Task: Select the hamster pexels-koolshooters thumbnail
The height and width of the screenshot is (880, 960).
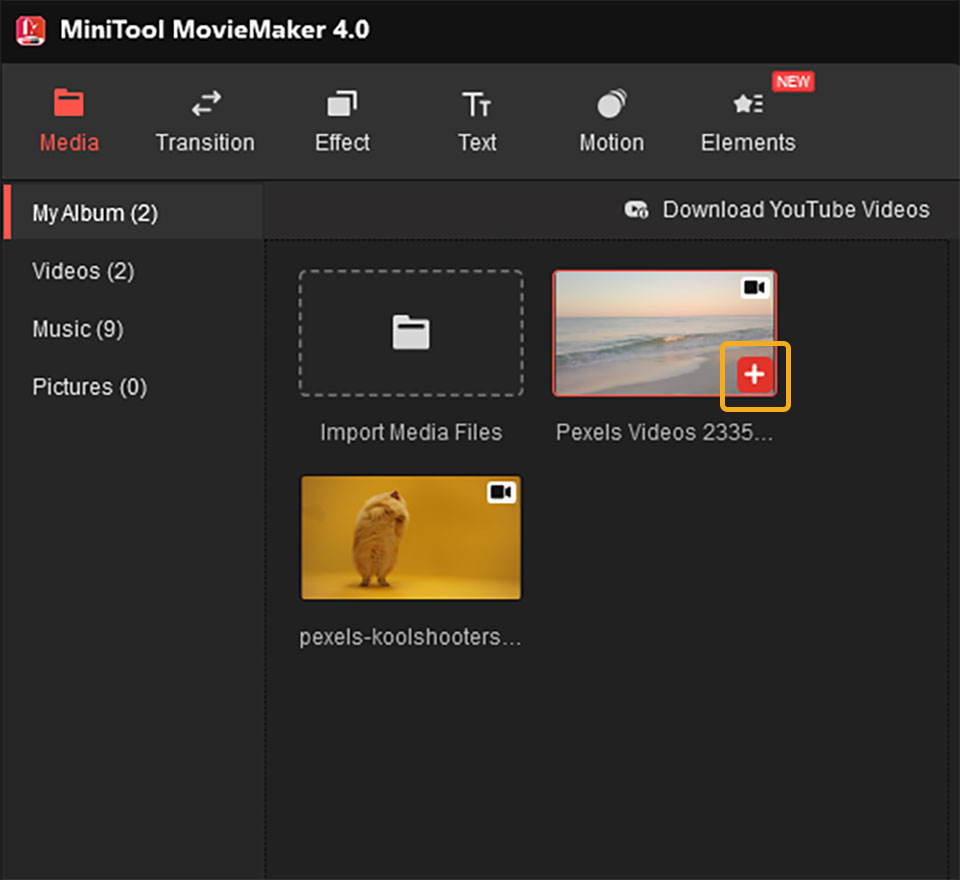Action: [411, 538]
